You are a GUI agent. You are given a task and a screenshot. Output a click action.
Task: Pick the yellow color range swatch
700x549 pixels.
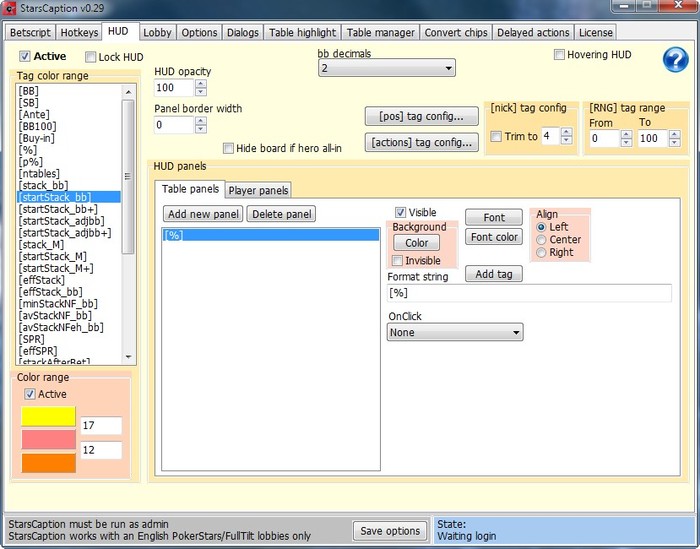click(48, 416)
